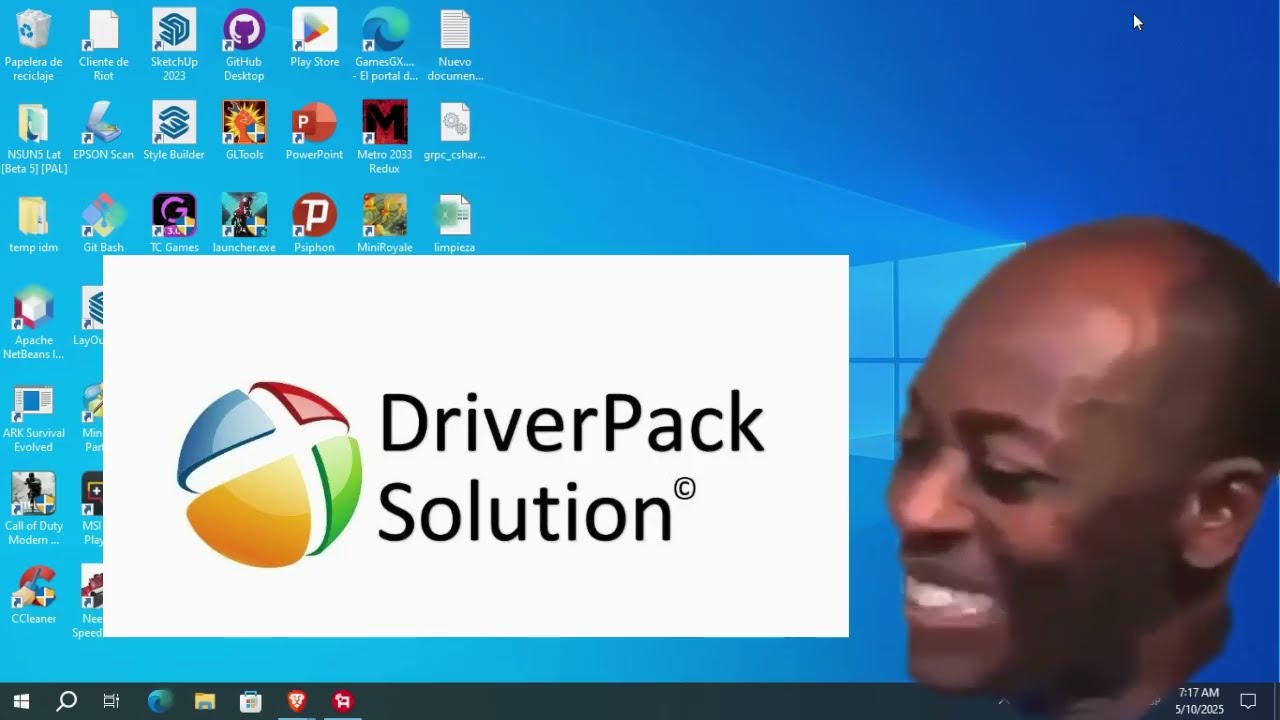Click the Play Store shortcut

[x=315, y=38]
